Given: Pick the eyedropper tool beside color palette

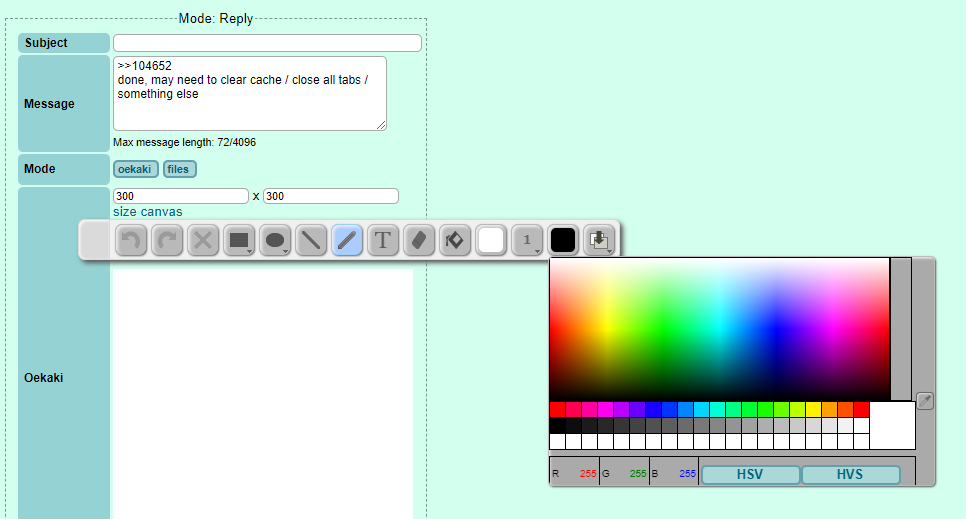Looking at the screenshot, I should (x=925, y=400).
